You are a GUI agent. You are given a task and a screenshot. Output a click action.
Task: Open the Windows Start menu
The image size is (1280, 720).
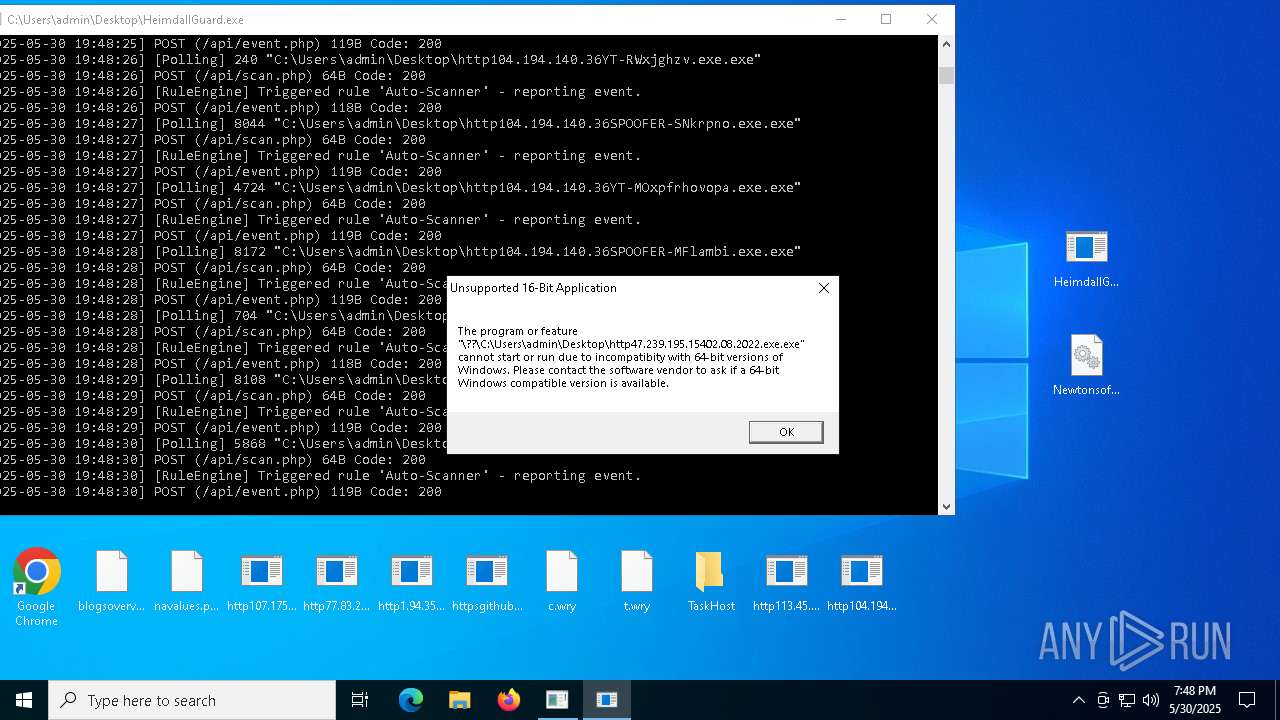[24, 700]
